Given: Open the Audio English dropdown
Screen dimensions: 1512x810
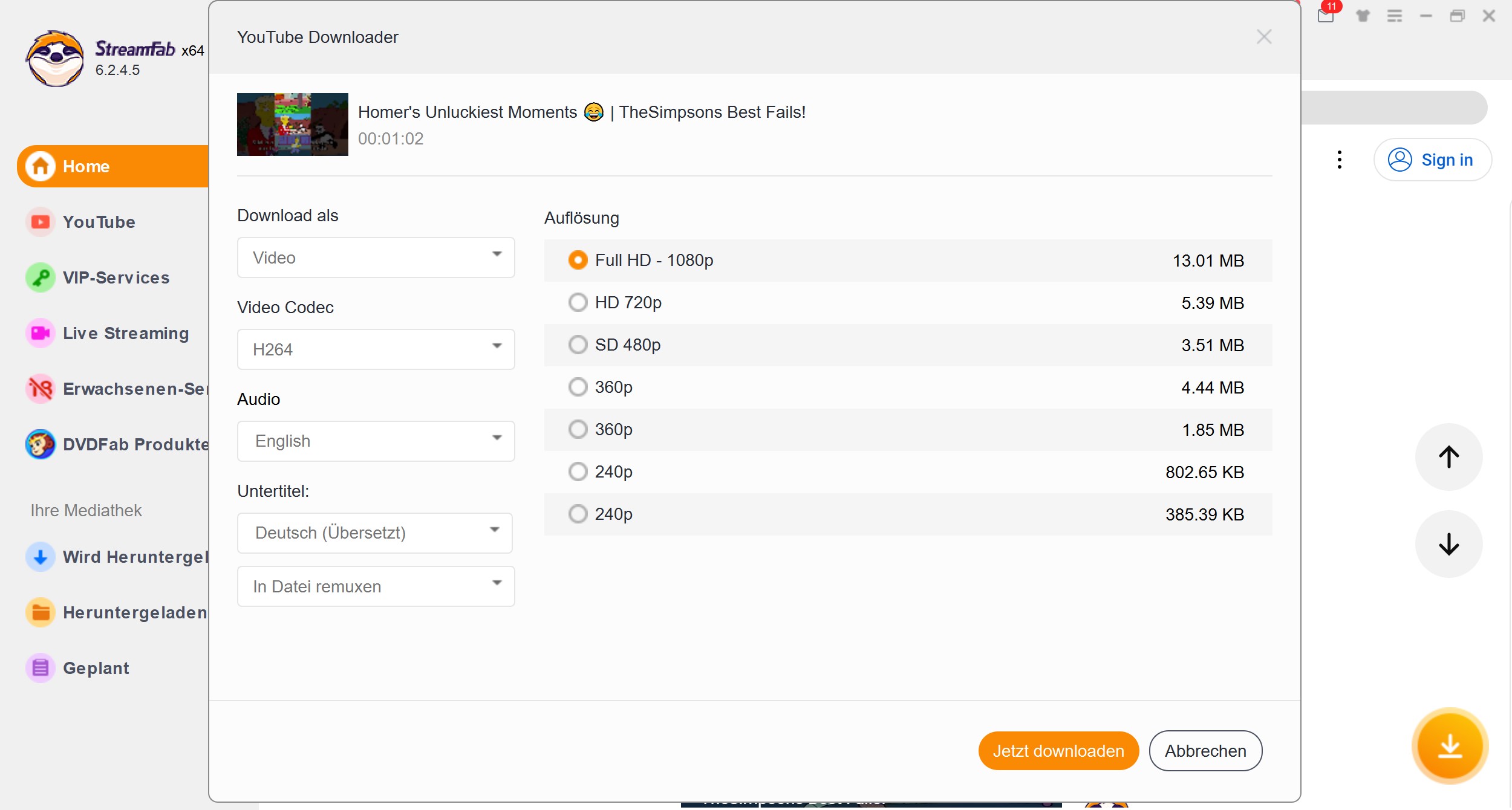Looking at the screenshot, I should point(376,441).
